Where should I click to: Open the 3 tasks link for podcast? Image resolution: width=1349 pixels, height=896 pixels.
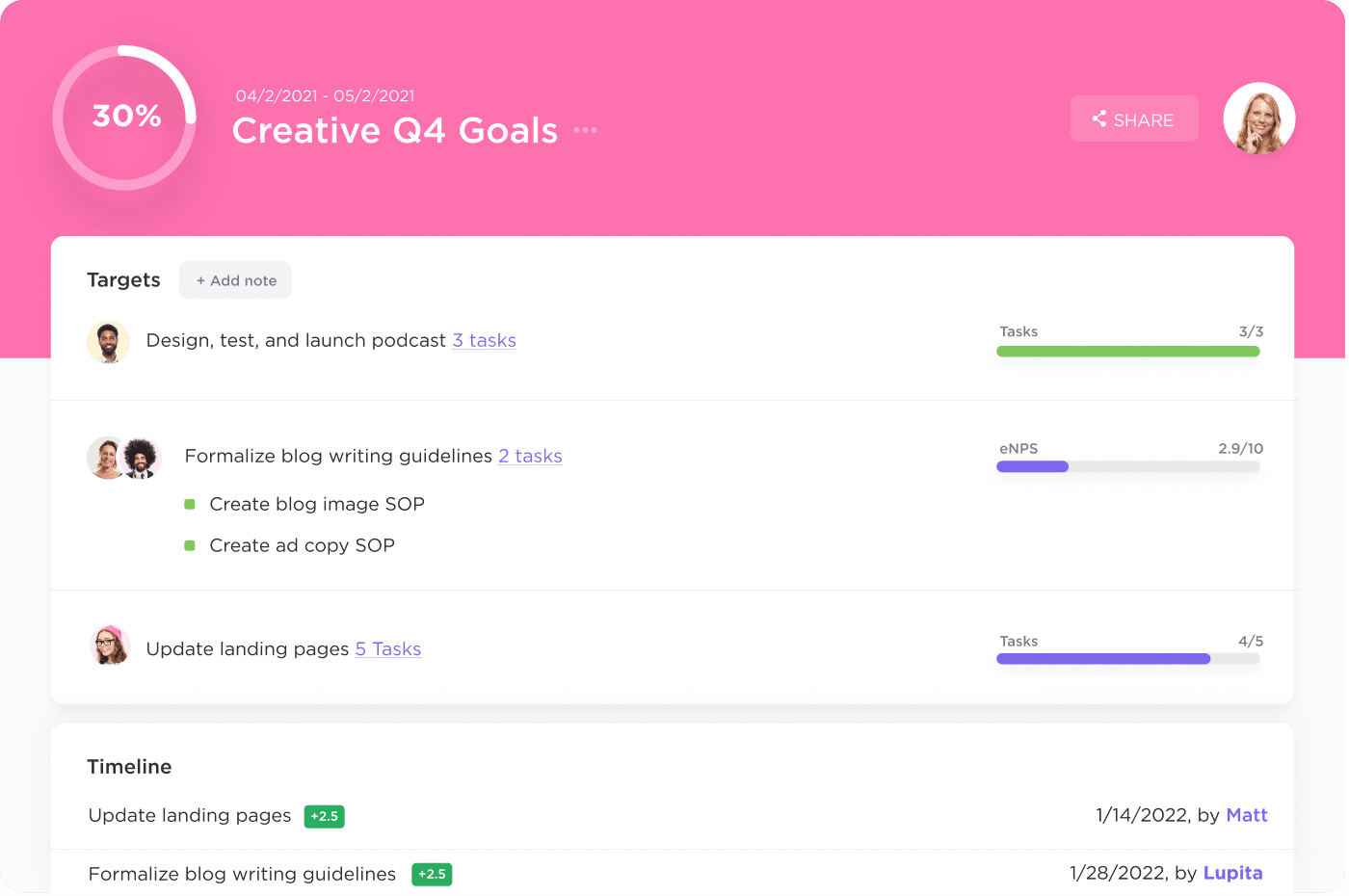coord(484,341)
